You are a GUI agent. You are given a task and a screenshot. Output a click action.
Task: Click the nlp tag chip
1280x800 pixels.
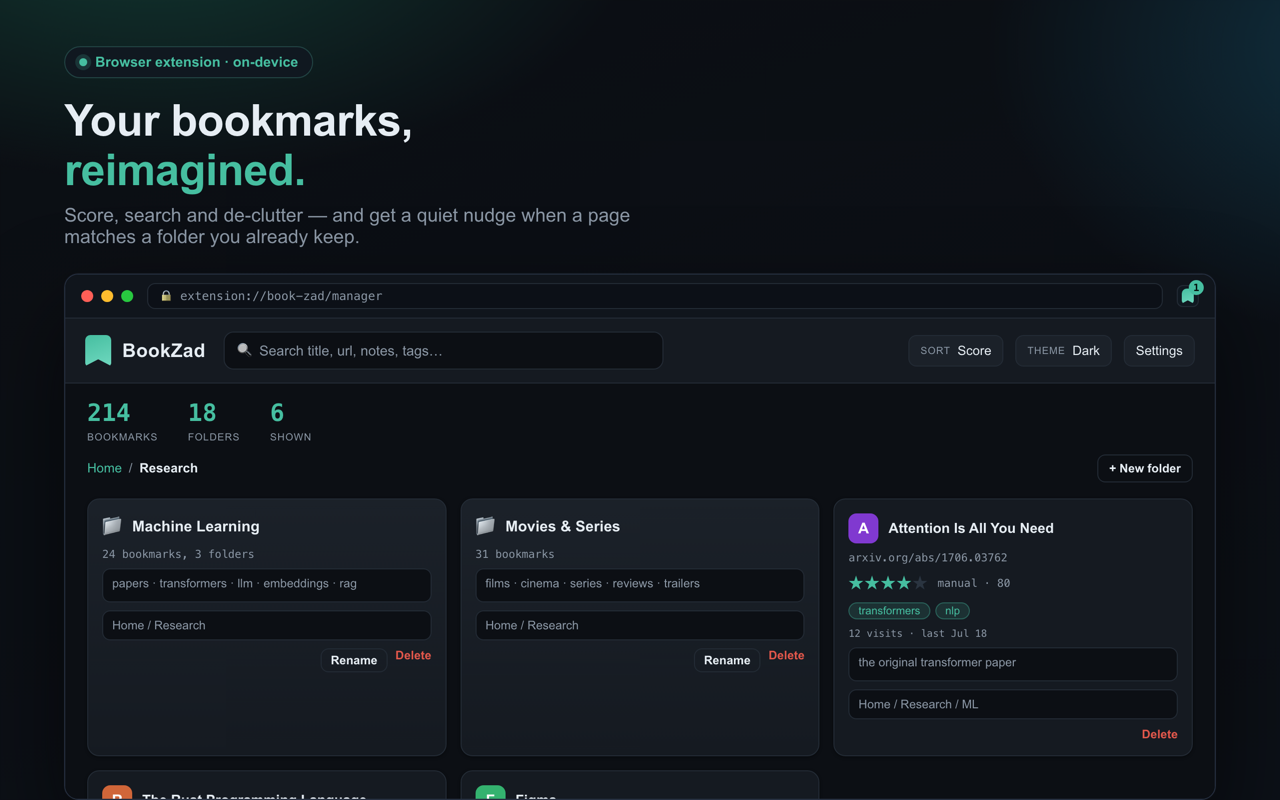pos(952,611)
